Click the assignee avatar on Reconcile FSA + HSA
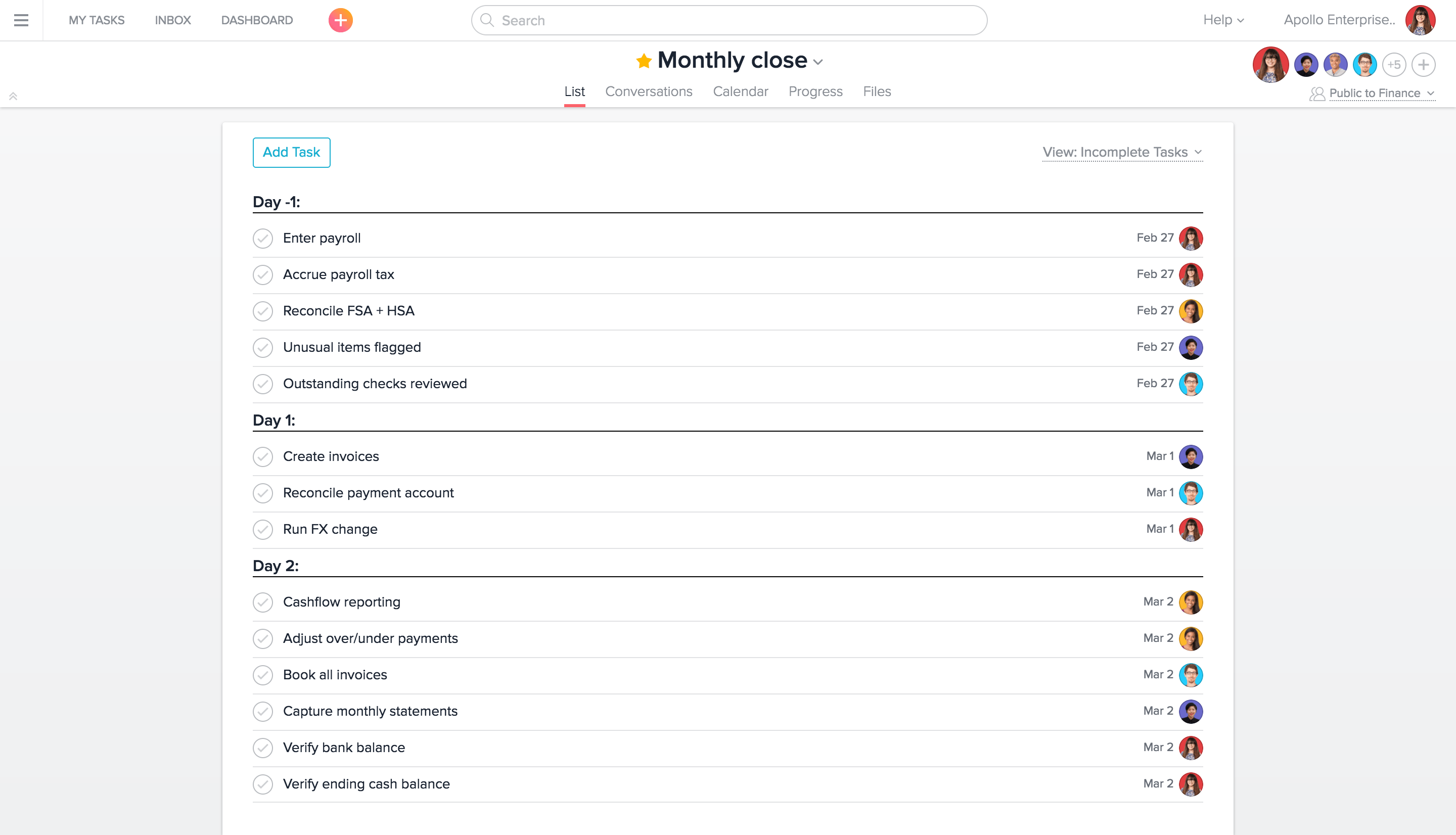Viewport: 1456px width, 835px height. point(1191,311)
